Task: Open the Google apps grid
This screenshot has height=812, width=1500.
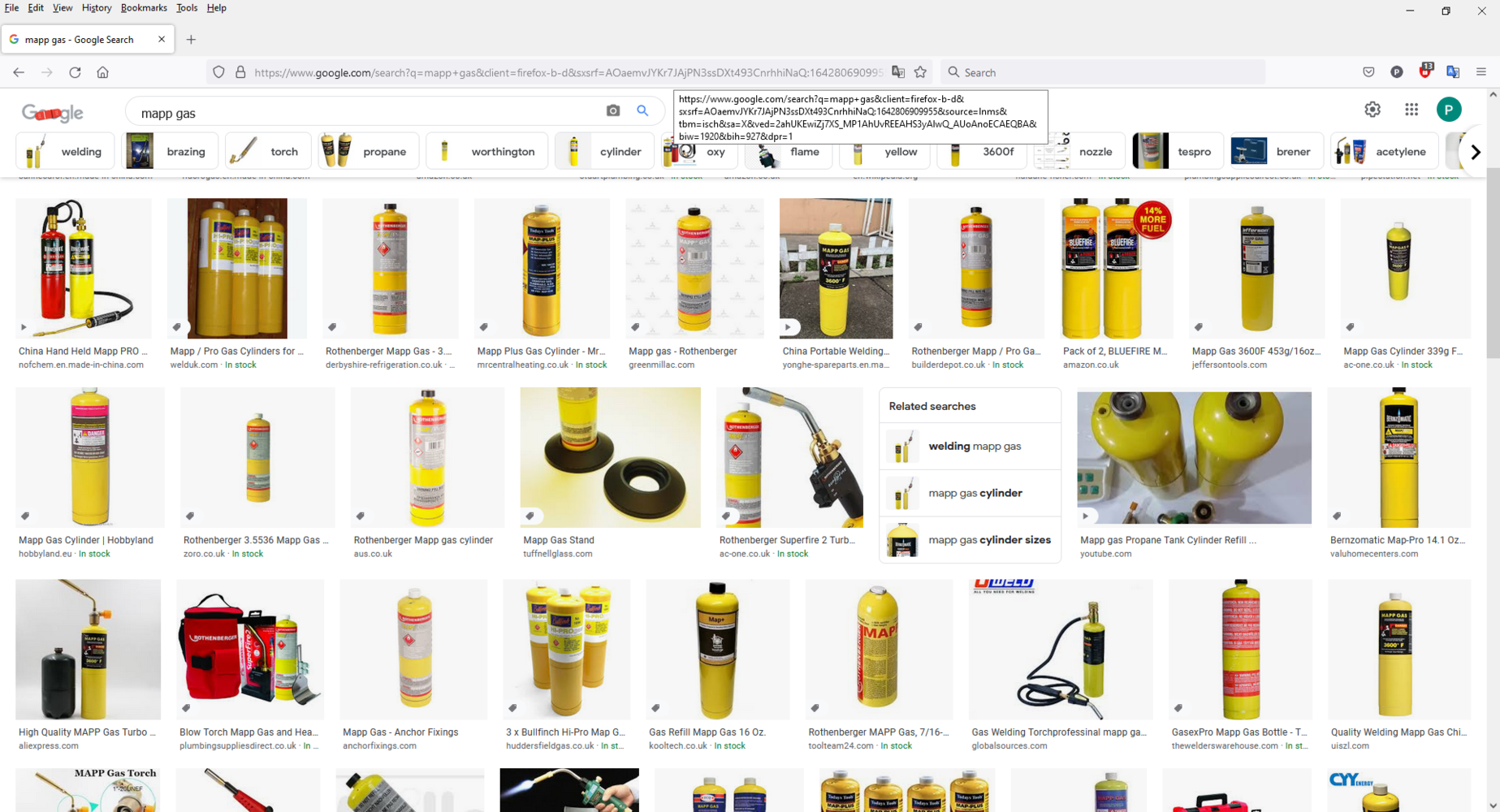Action: point(1411,110)
